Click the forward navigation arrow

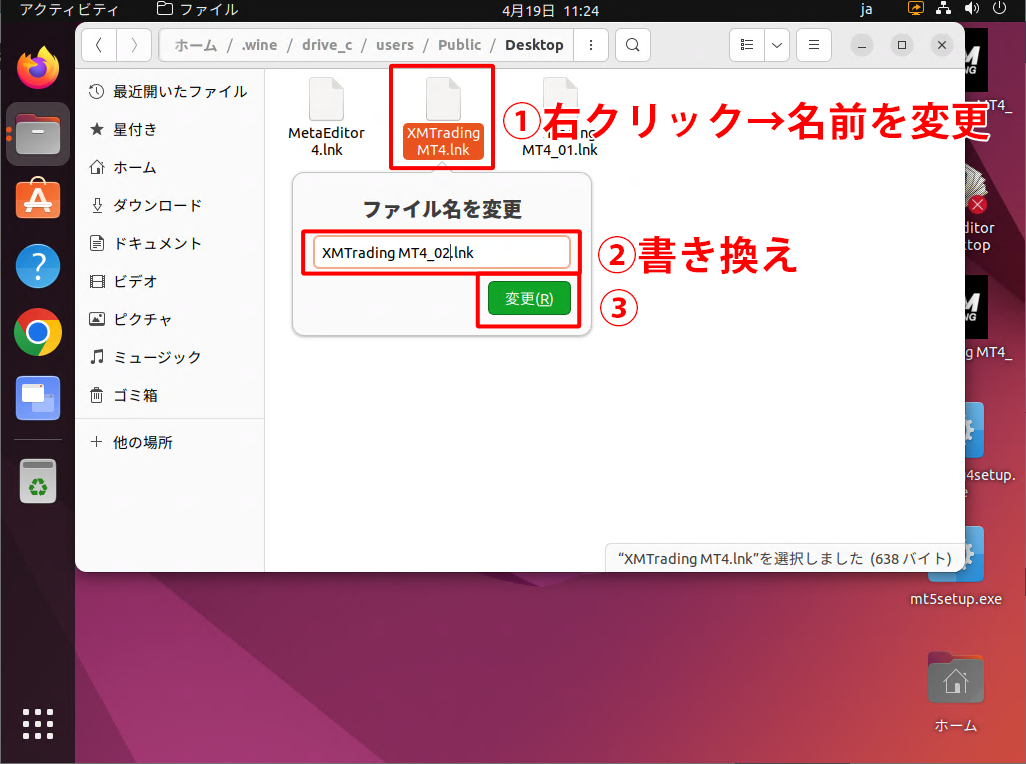pyautogui.click(x=134, y=45)
